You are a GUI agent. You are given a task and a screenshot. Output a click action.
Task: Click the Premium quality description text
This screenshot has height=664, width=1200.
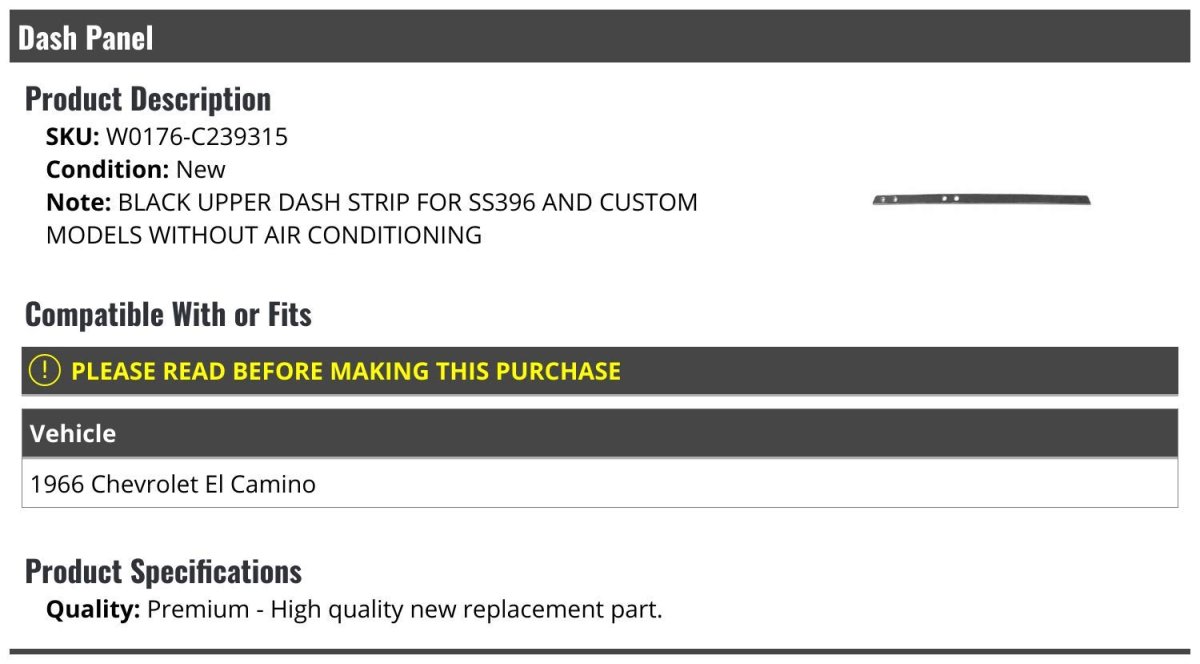tap(405, 609)
